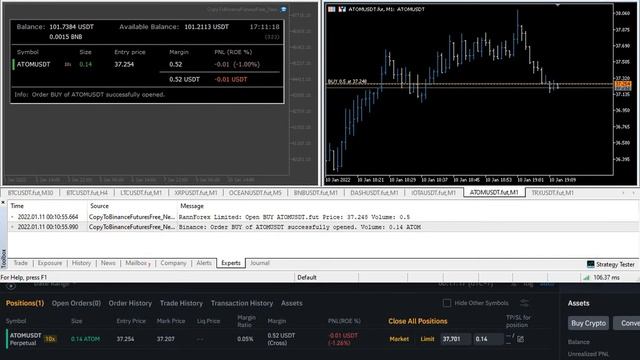This screenshot has height=360, width=640.
Task: Click Limit close option for ATOMUSDT position
Action: [427, 339]
